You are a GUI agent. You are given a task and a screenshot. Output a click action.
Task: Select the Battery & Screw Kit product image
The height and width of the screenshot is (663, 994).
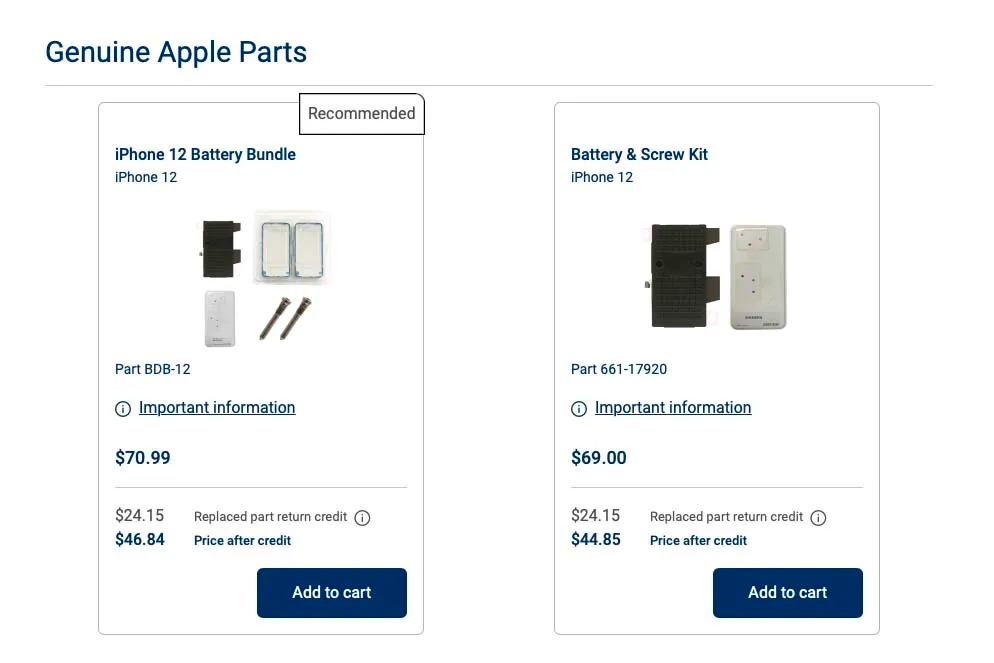click(x=716, y=277)
